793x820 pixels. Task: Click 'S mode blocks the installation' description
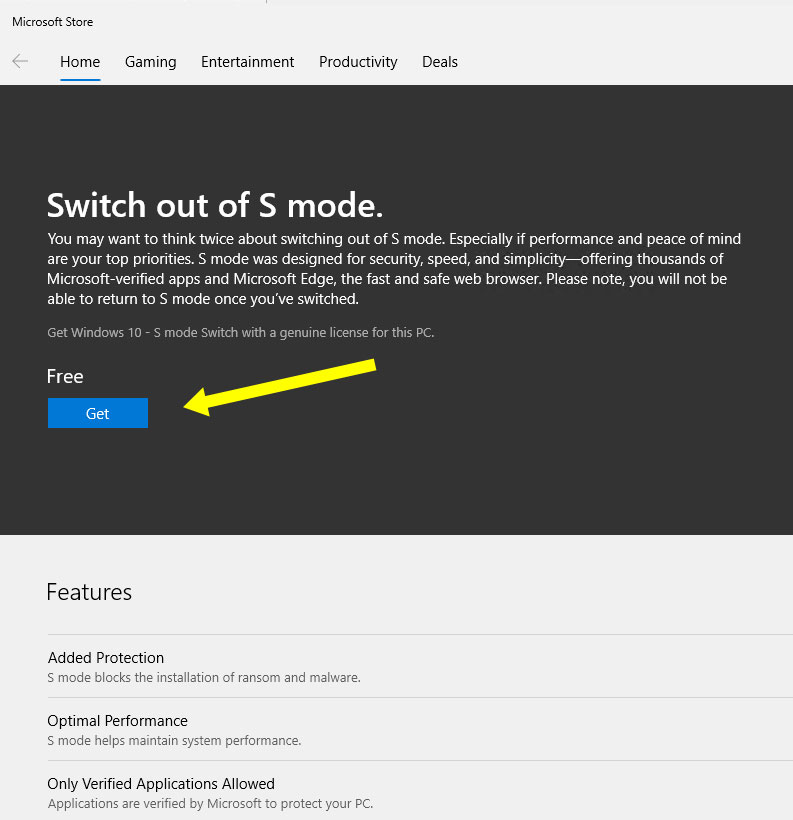tap(204, 677)
